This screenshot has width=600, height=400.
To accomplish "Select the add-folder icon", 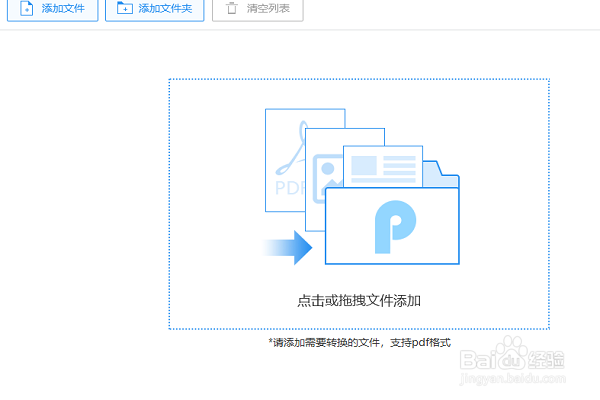I will [125, 8].
